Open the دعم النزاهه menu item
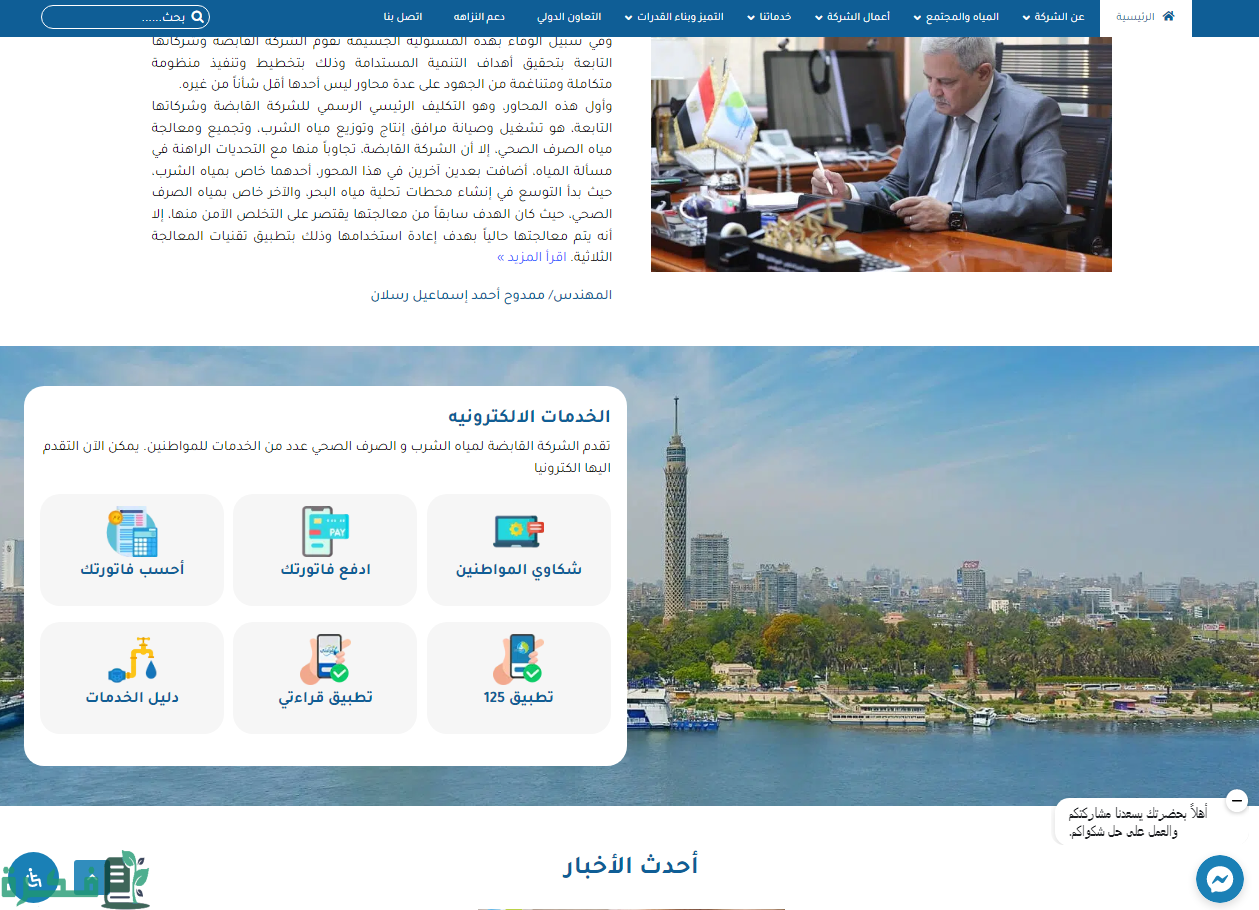The height and width of the screenshot is (910, 1259). pyautogui.click(x=479, y=17)
